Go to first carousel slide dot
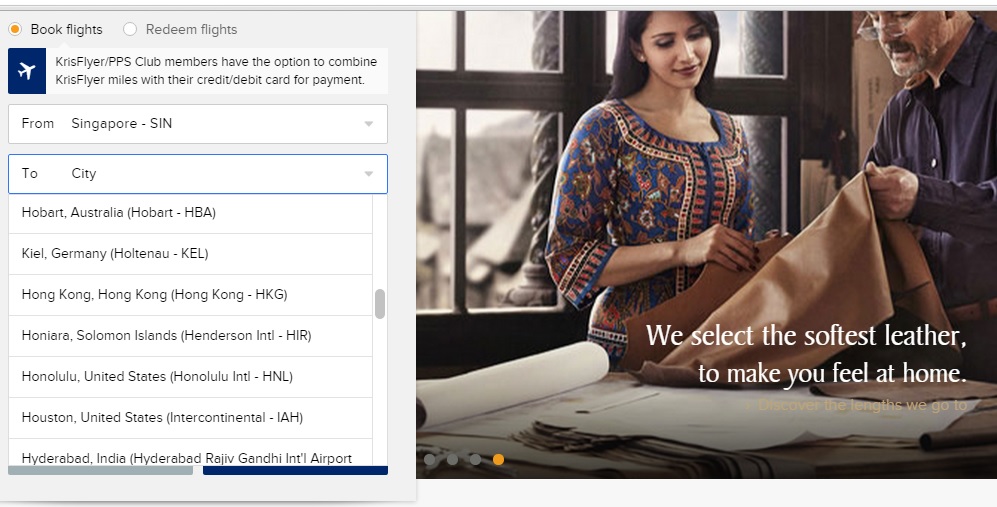 [430, 459]
